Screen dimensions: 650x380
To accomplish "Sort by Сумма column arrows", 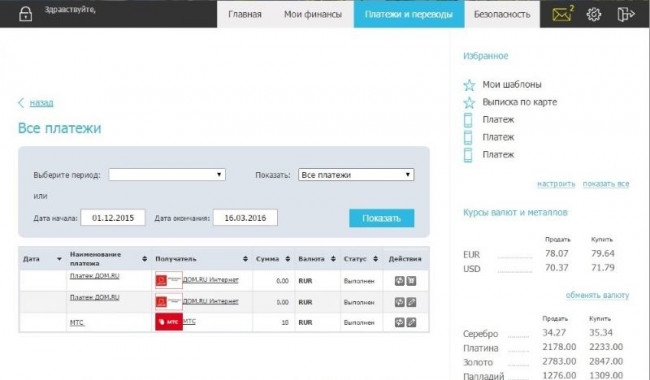I will pos(288,259).
